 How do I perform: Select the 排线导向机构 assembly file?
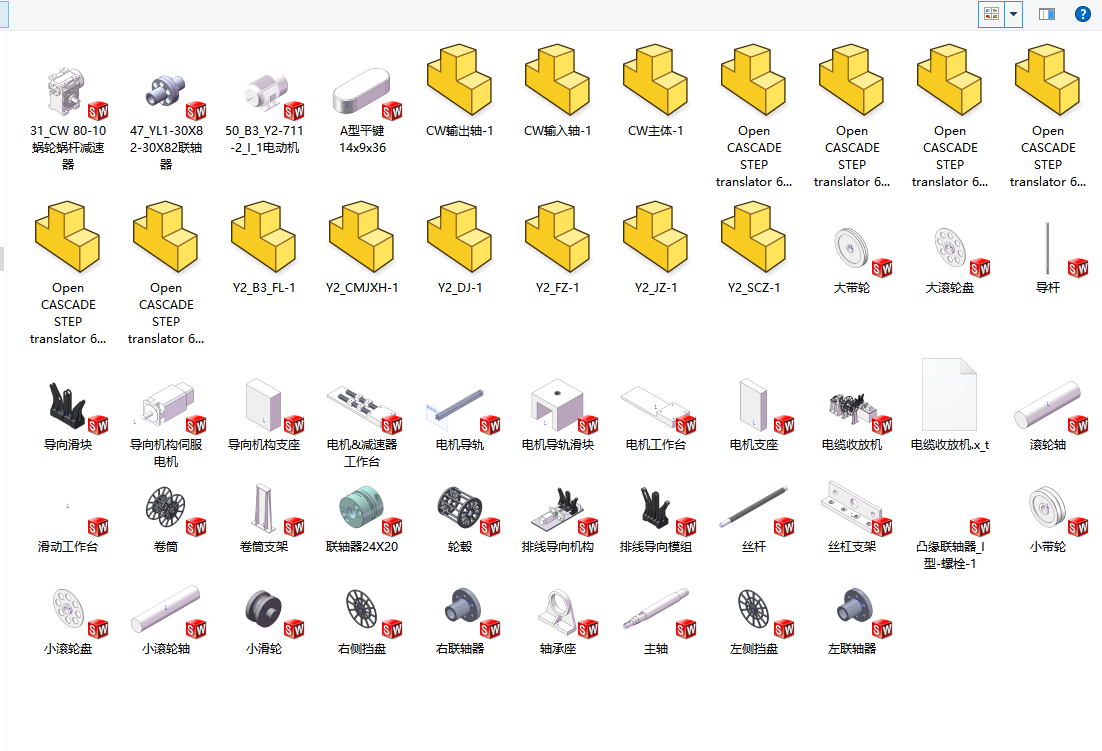[558, 509]
